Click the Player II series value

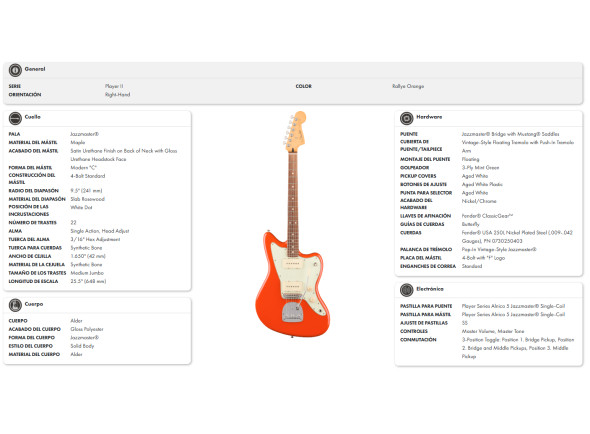(114, 86)
